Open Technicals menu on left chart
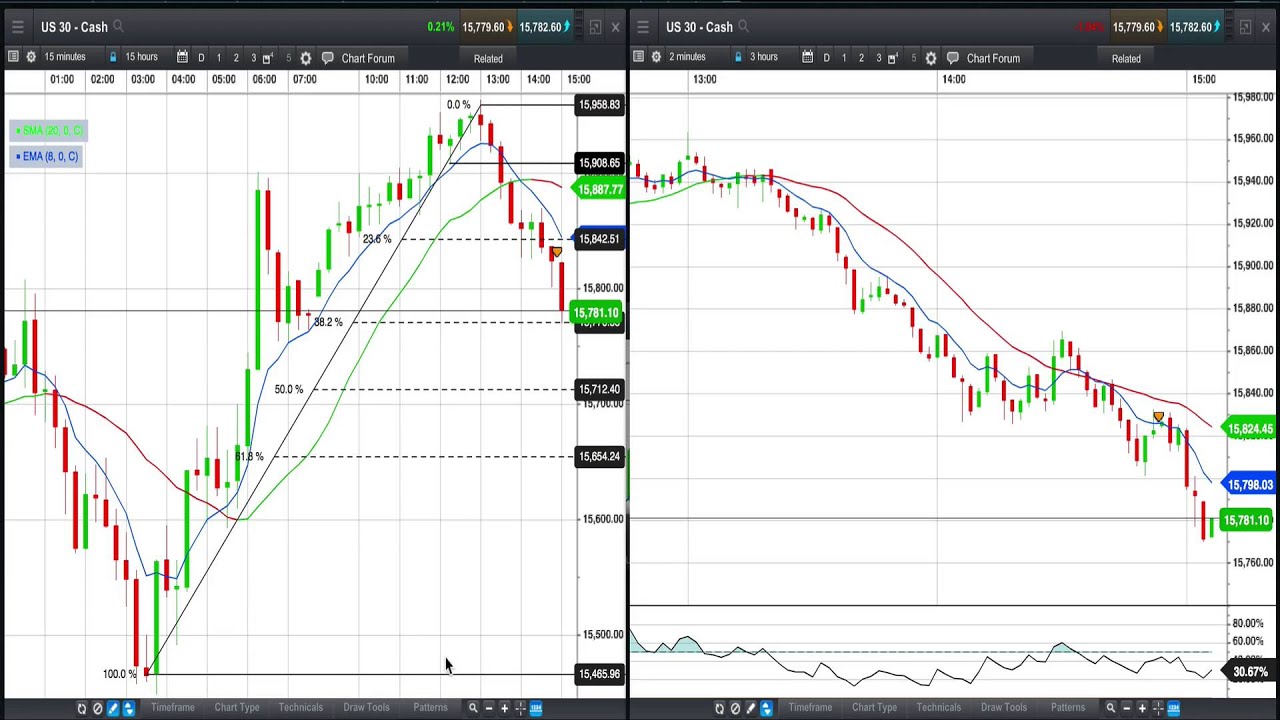1280x720 pixels. [x=301, y=707]
